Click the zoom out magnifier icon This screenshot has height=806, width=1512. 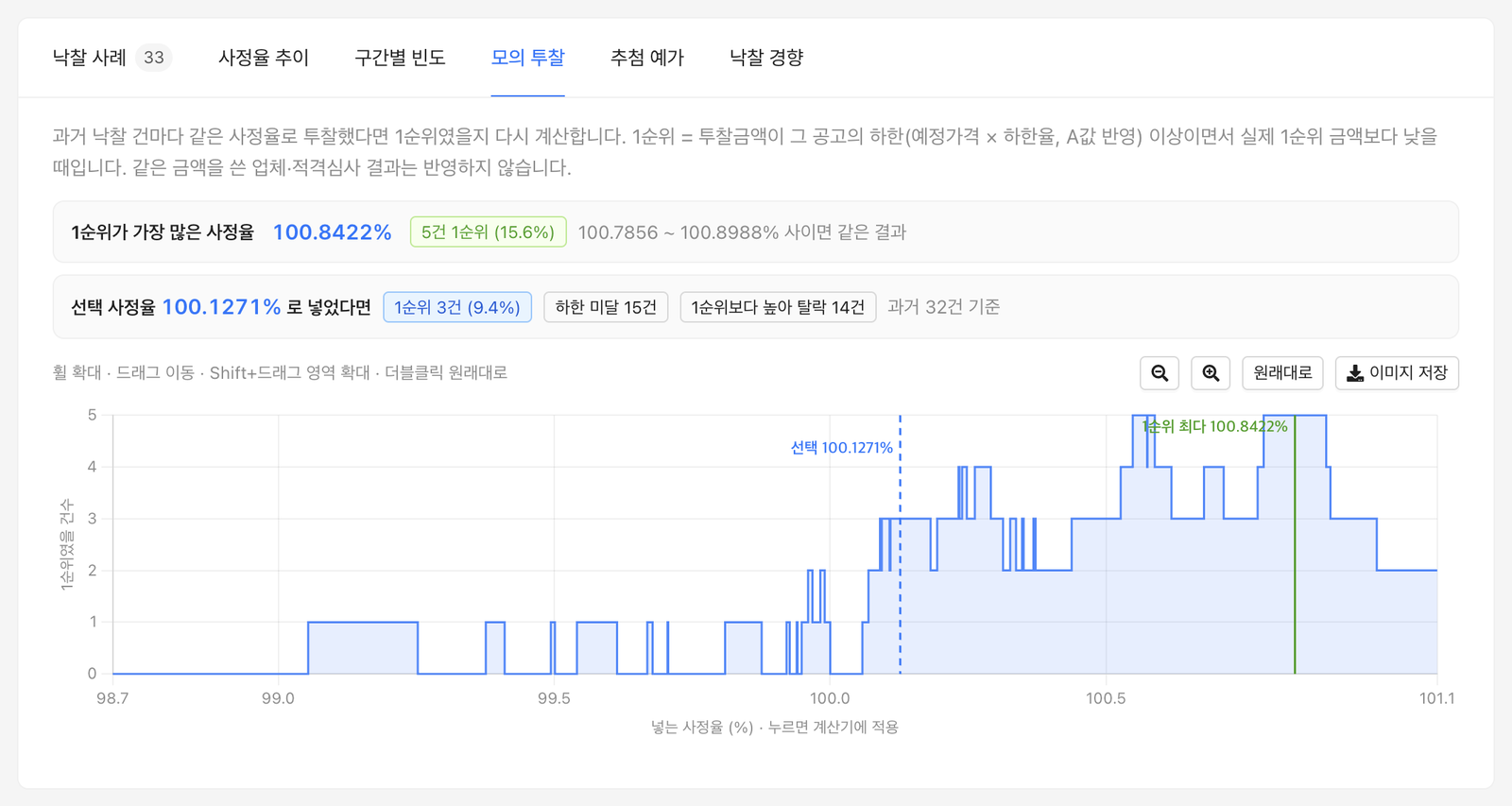pyautogui.click(x=1160, y=373)
